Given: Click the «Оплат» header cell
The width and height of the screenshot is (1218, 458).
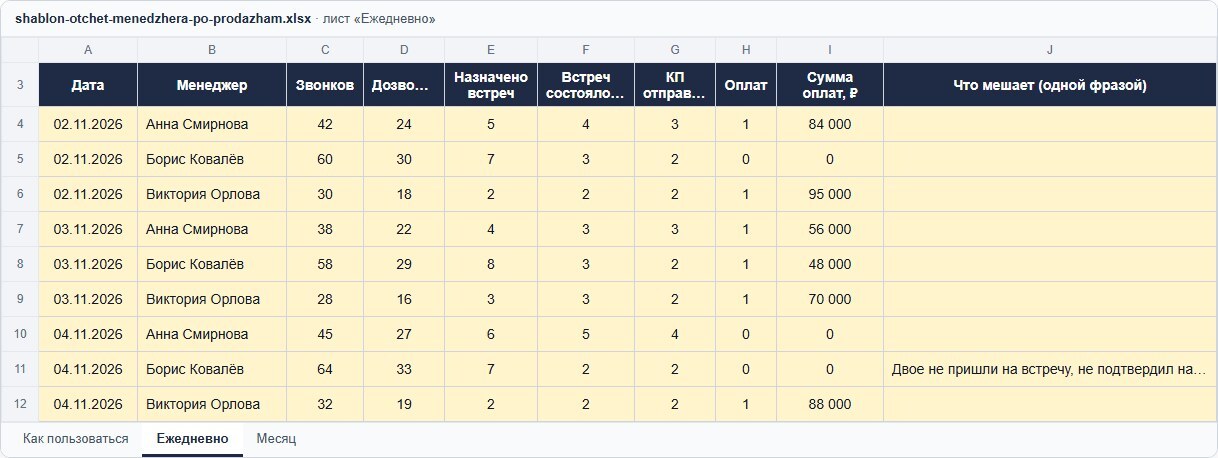Looking at the screenshot, I should coord(746,85).
